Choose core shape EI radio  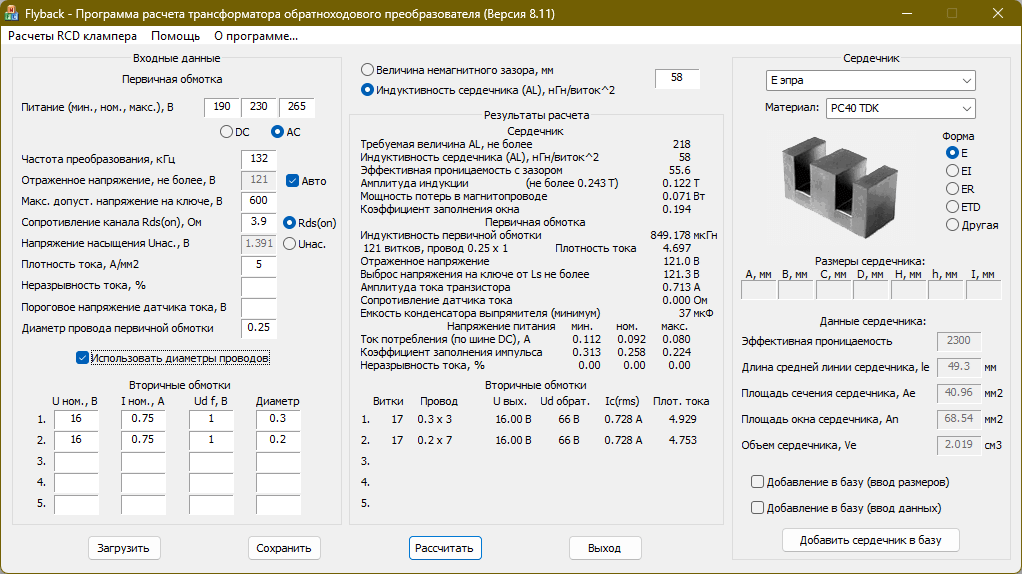click(952, 171)
